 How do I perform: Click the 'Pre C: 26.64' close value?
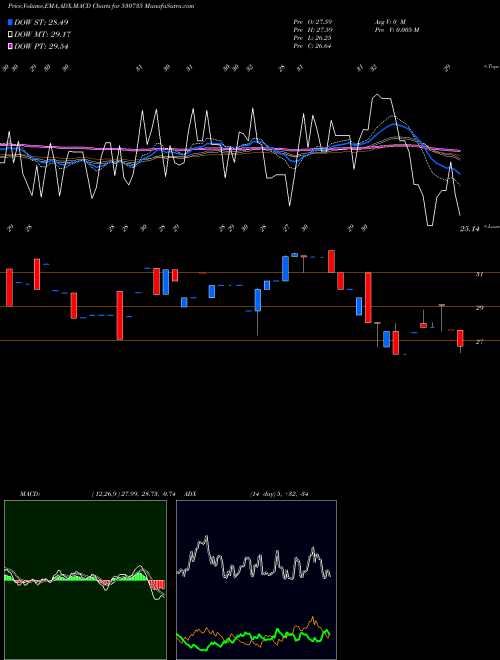click(312, 46)
